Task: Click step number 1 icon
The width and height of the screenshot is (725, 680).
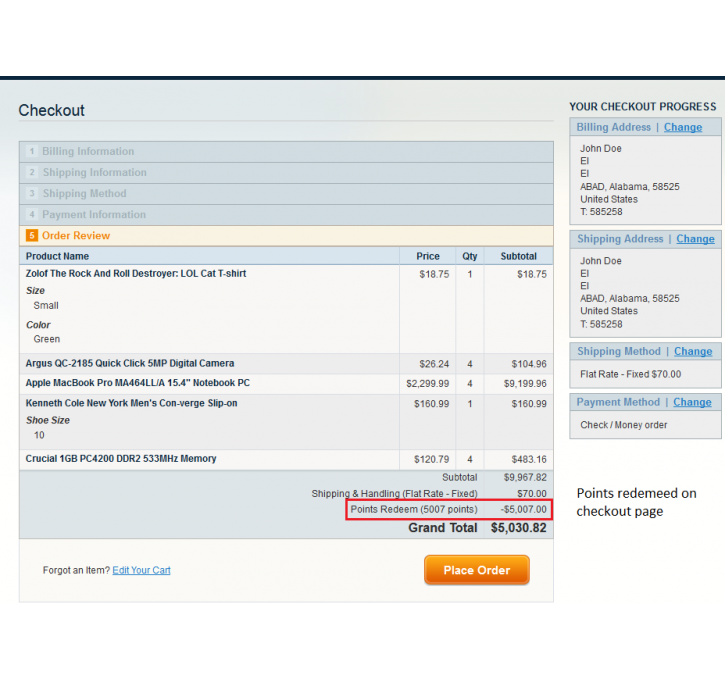Action: [31, 151]
